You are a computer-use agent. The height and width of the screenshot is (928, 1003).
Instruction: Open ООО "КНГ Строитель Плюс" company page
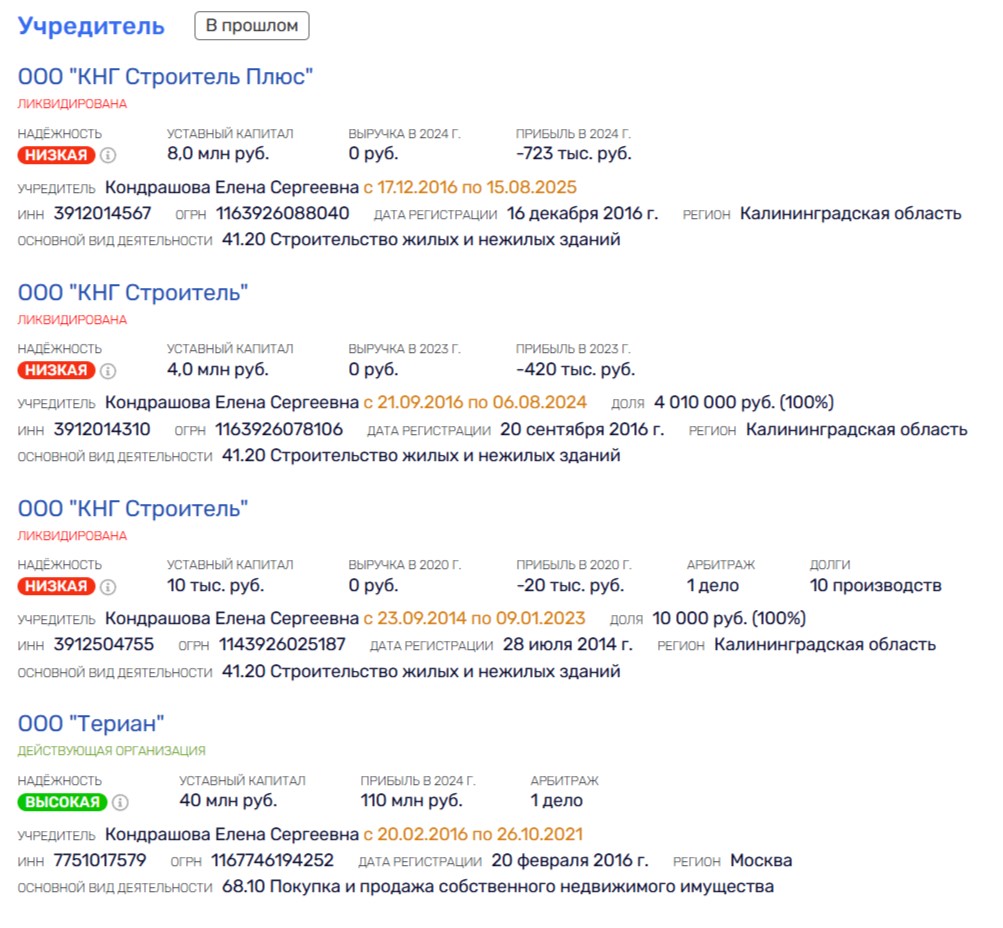tap(166, 77)
